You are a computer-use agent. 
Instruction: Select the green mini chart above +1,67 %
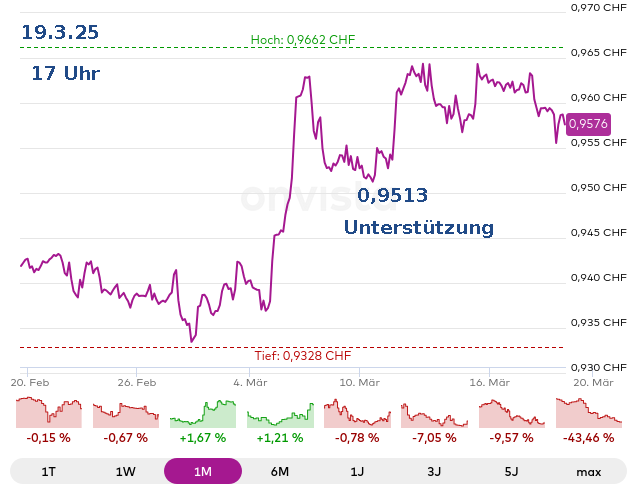coord(203,413)
